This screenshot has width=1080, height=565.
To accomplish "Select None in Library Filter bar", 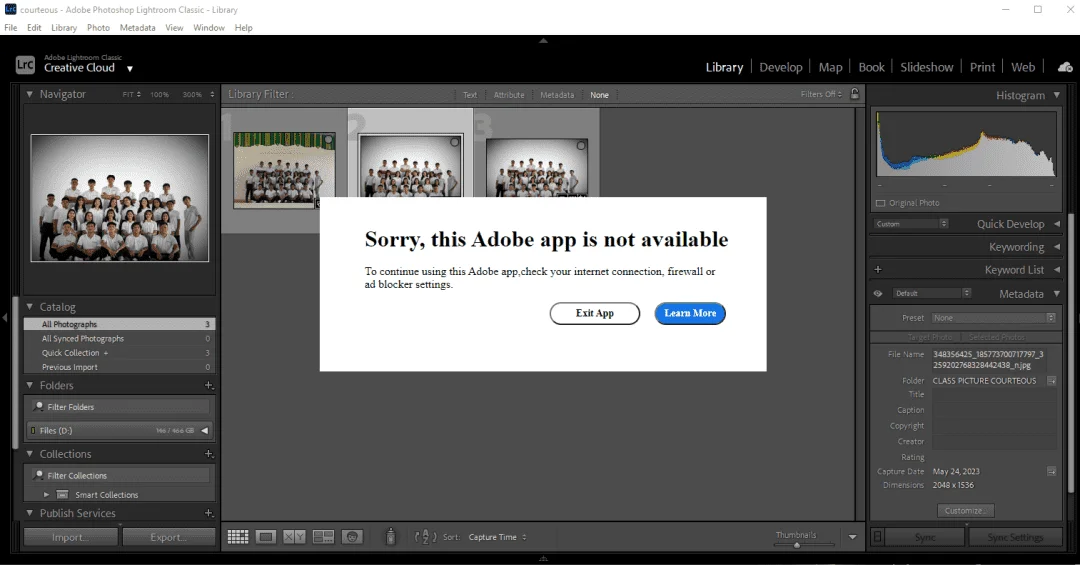I will tap(599, 95).
